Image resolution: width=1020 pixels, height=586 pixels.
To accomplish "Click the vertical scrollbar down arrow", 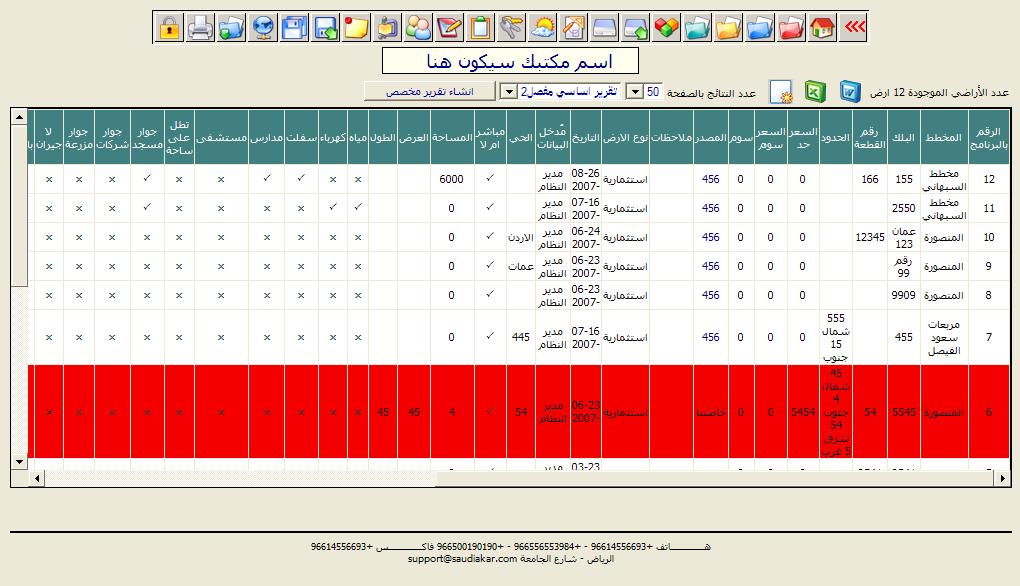I will coord(19,462).
